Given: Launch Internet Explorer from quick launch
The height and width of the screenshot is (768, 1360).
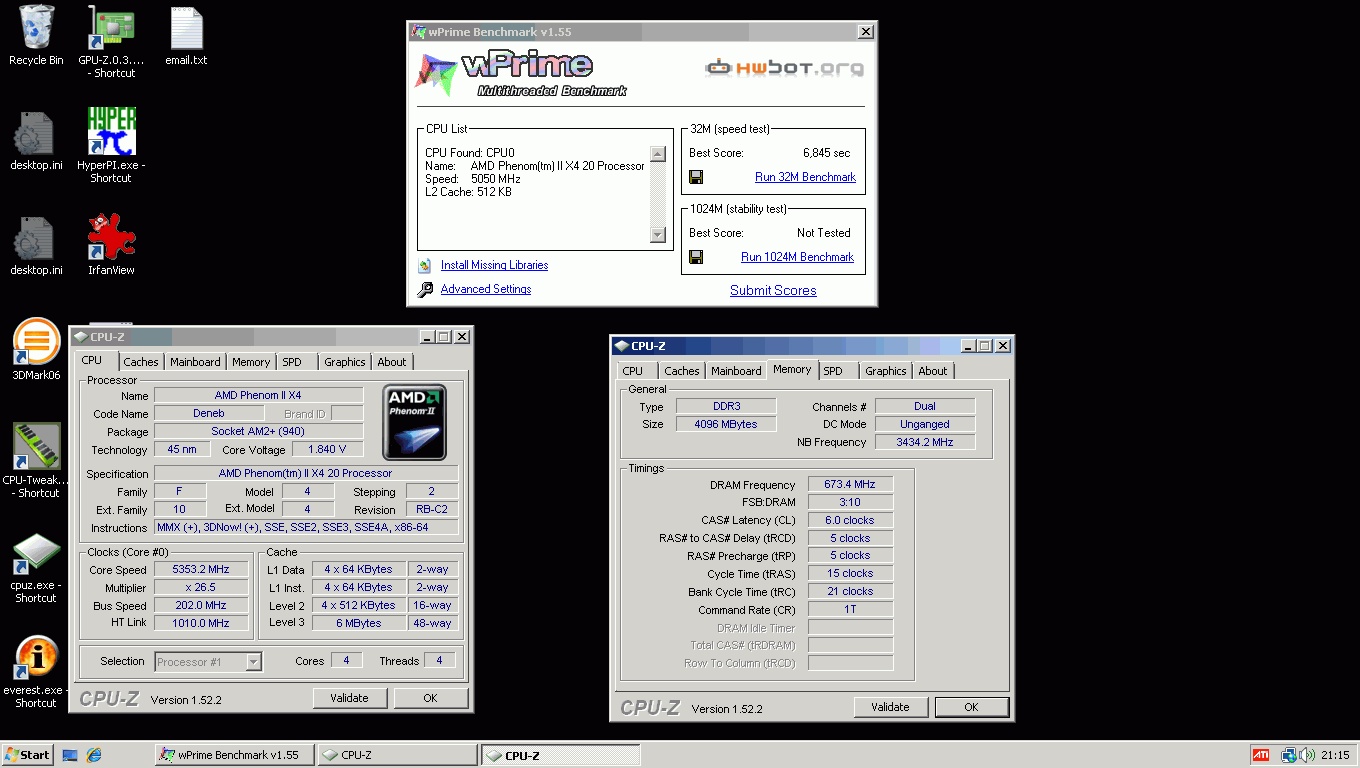Looking at the screenshot, I should coord(94,755).
